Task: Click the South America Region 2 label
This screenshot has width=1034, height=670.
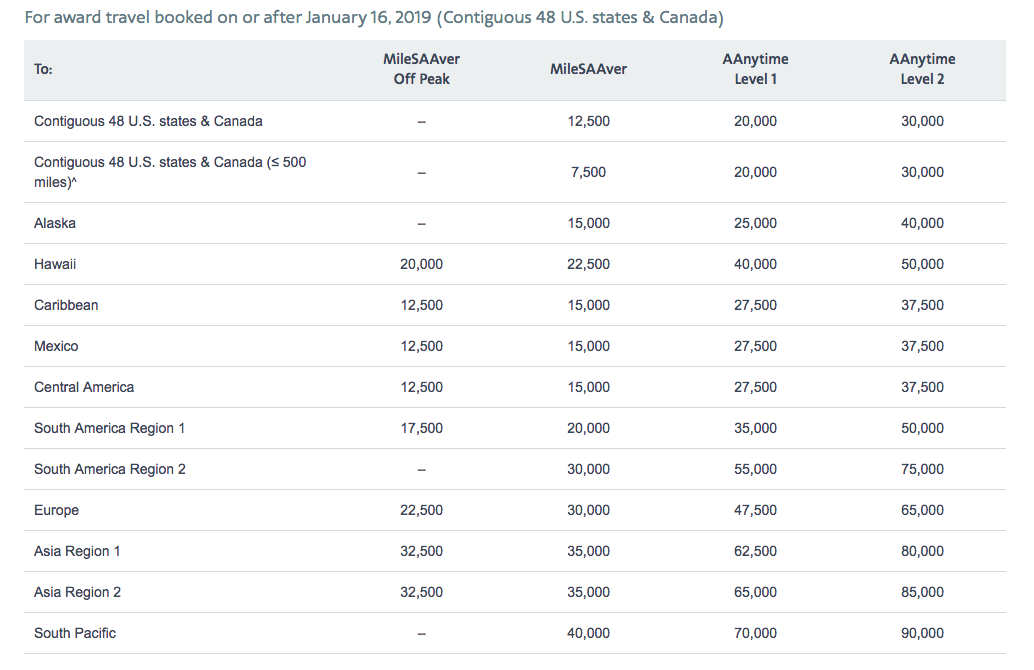Action: [x=110, y=469]
